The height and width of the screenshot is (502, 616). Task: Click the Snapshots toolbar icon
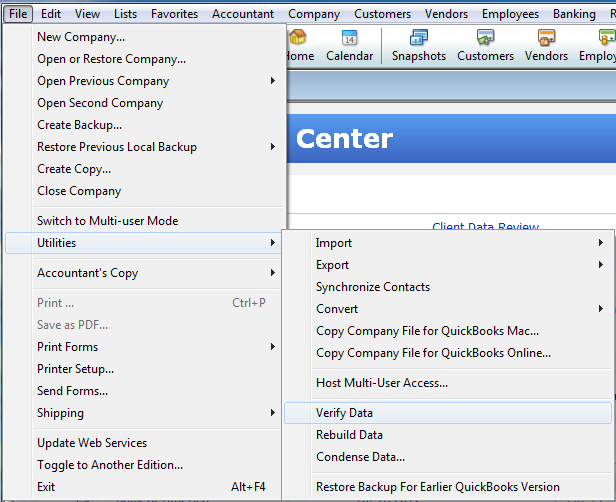418,46
